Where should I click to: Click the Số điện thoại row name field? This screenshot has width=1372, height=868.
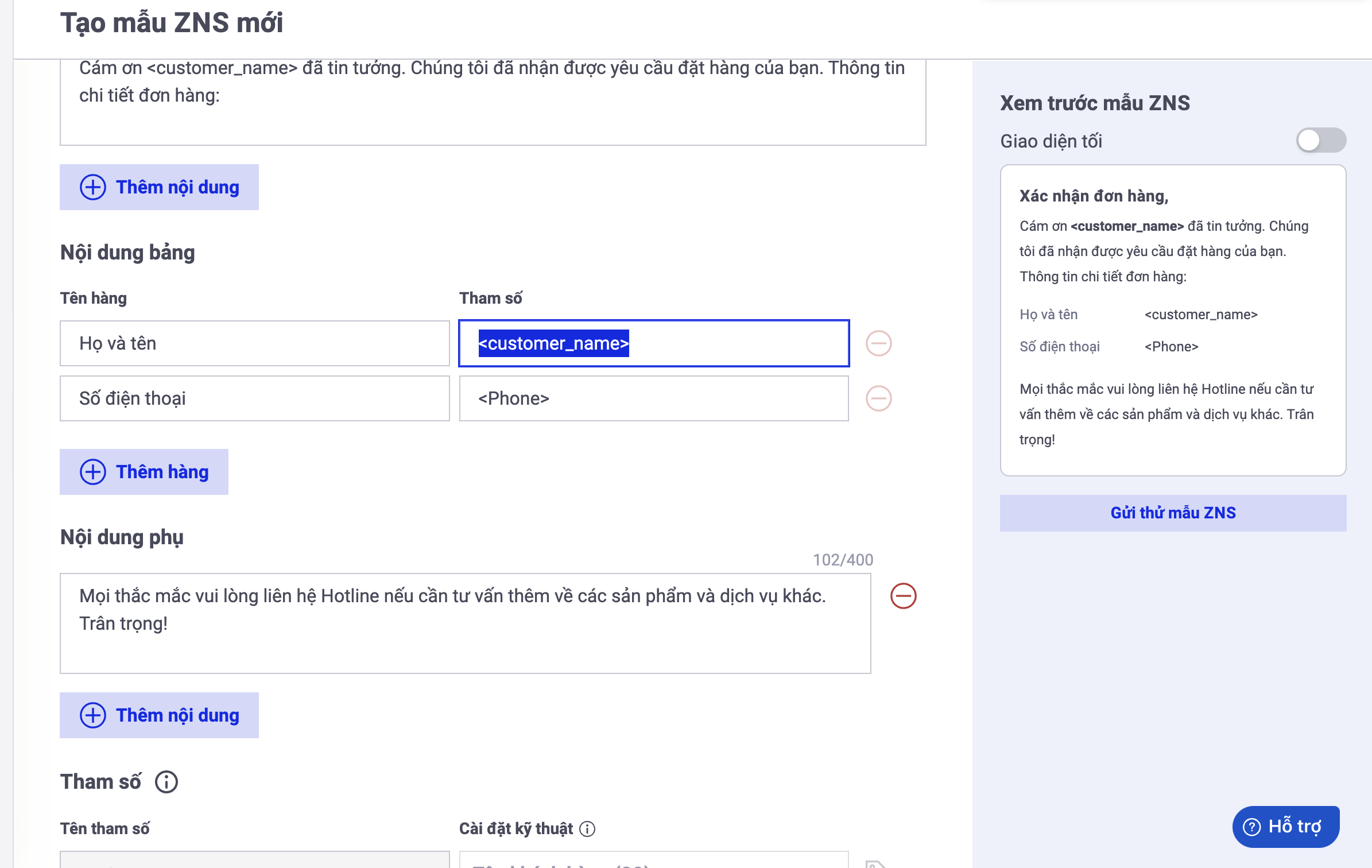click(254, 398)
